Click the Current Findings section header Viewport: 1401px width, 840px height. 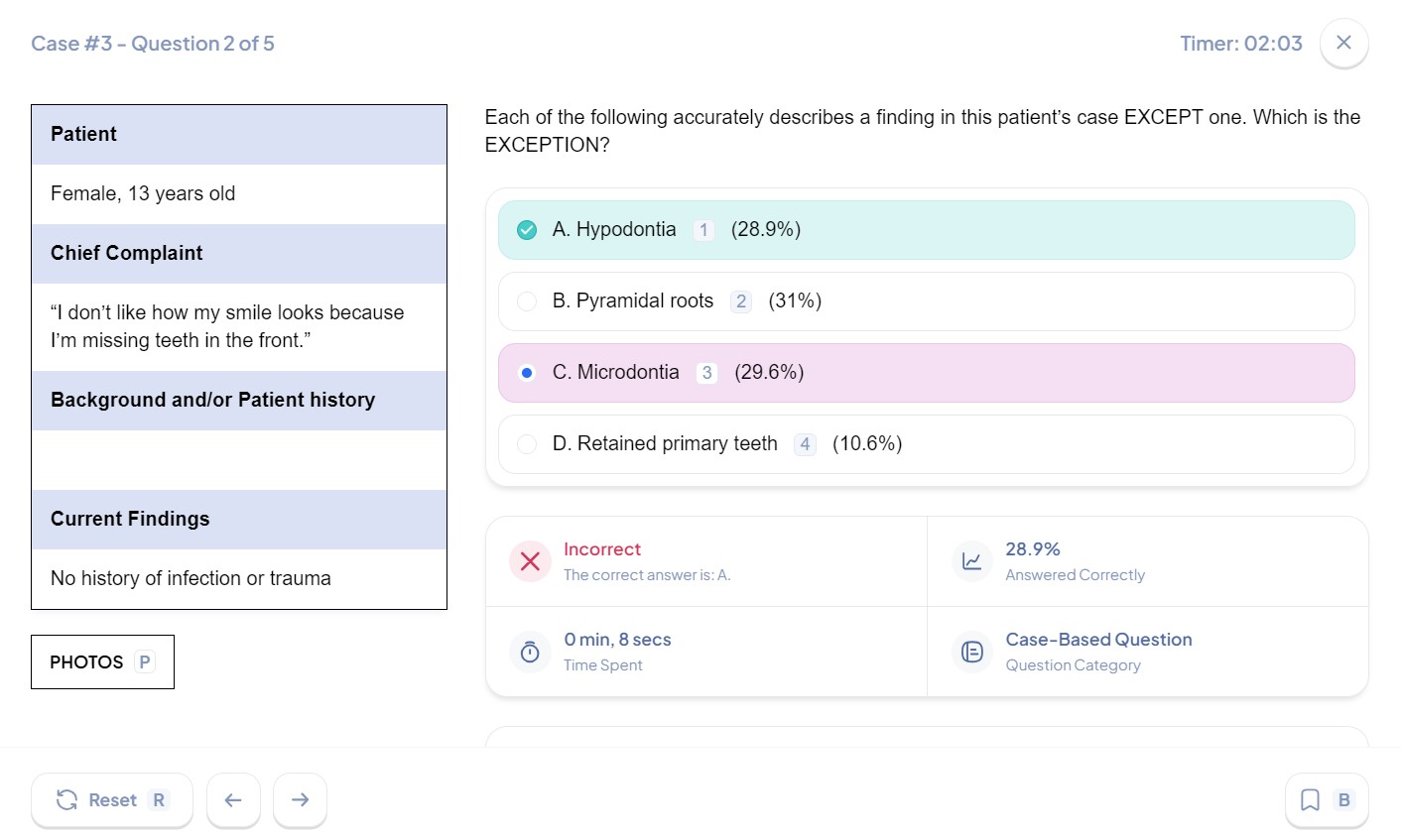[x=238, y=519]
